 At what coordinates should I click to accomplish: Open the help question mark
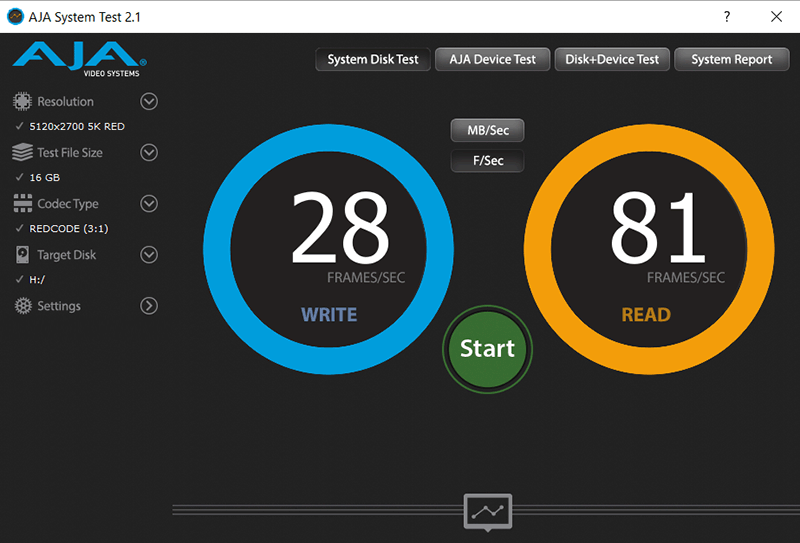[727, 16]
